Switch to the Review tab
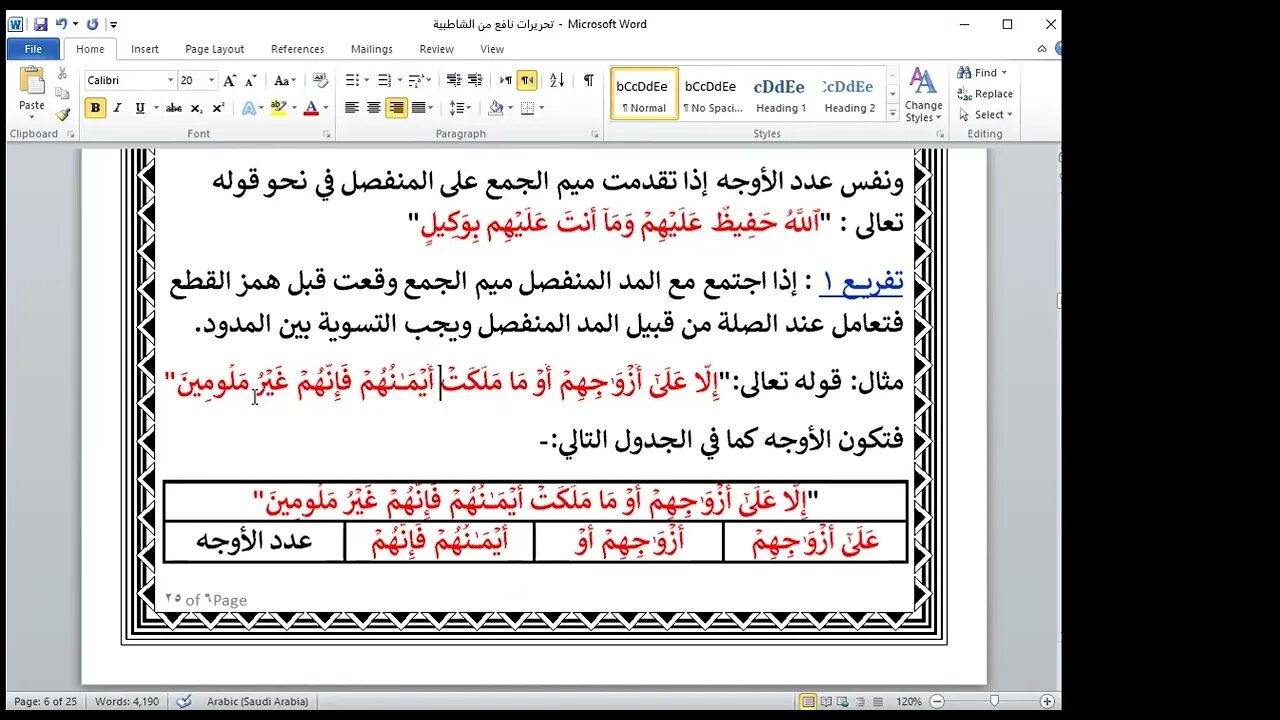 tap(437, 49)
